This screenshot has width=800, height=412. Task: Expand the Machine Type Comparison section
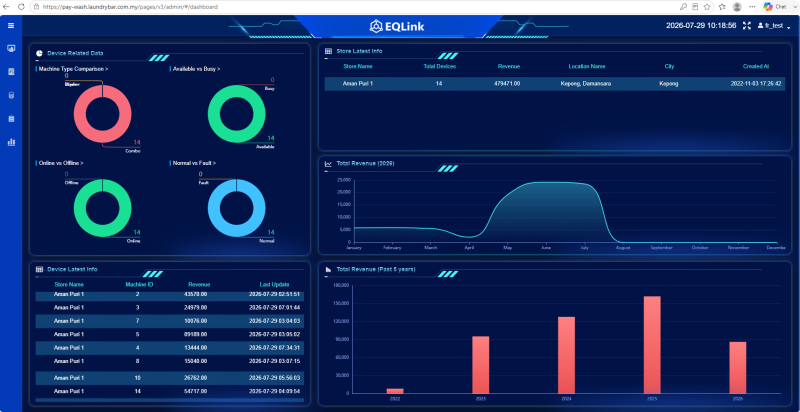[x=73, y=69]
